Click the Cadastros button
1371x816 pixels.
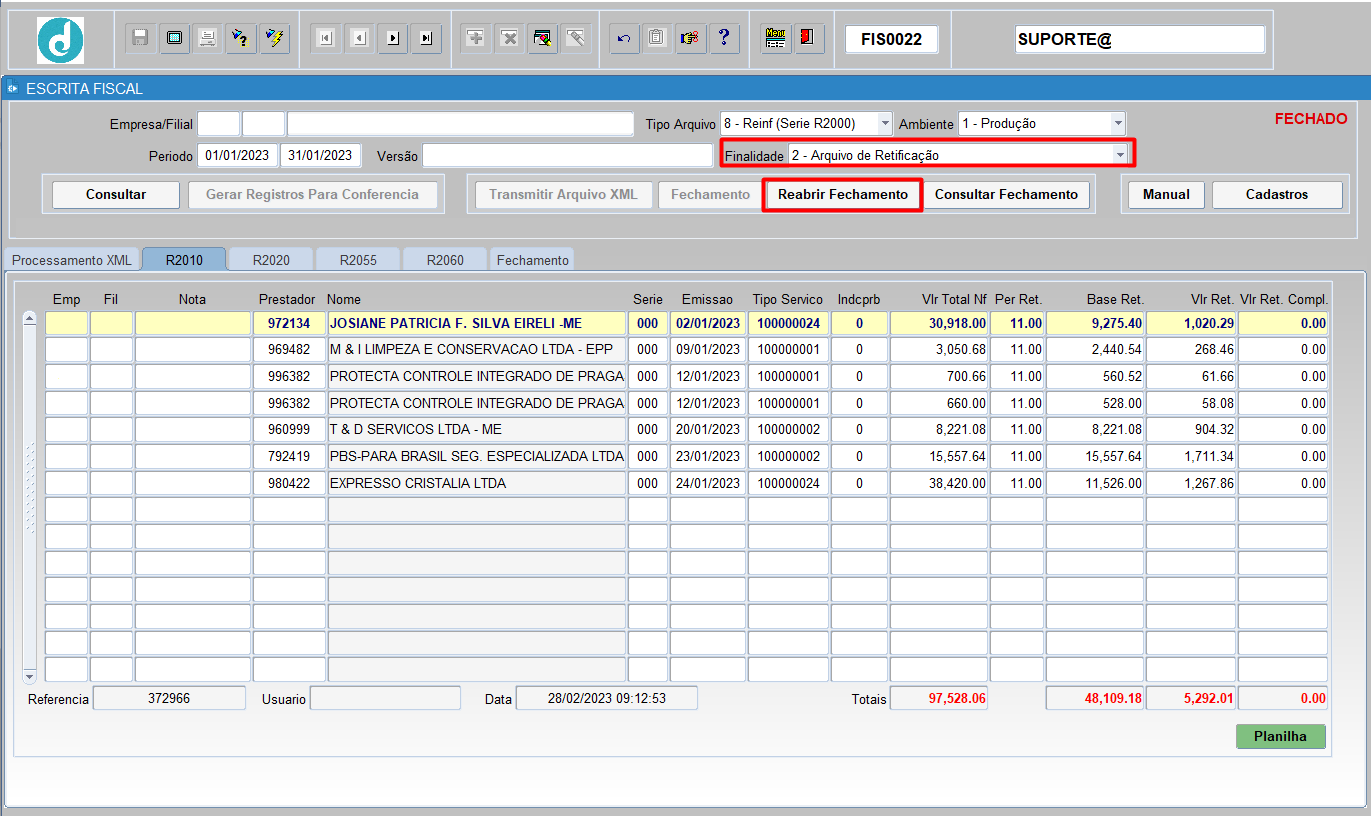click(1277, 195)
